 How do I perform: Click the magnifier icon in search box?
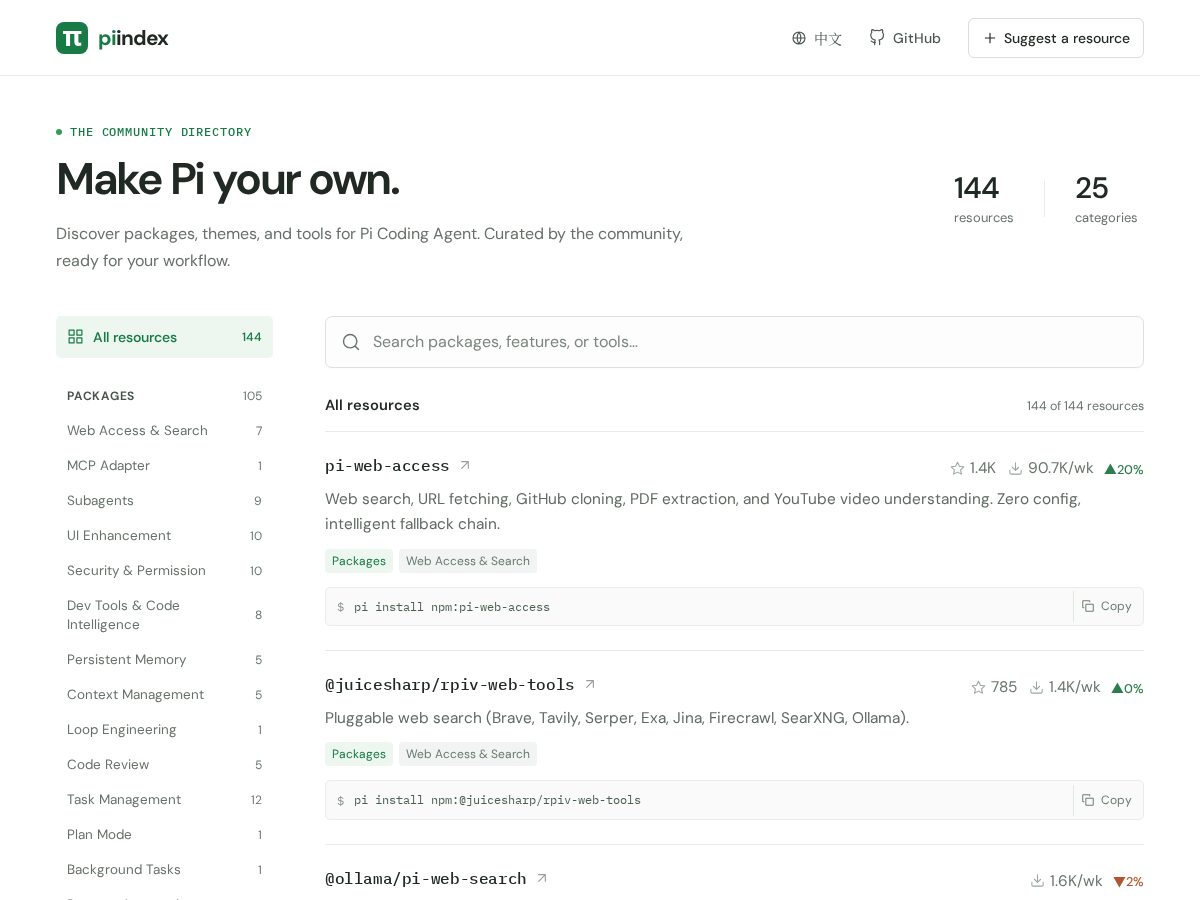[351, 342]
